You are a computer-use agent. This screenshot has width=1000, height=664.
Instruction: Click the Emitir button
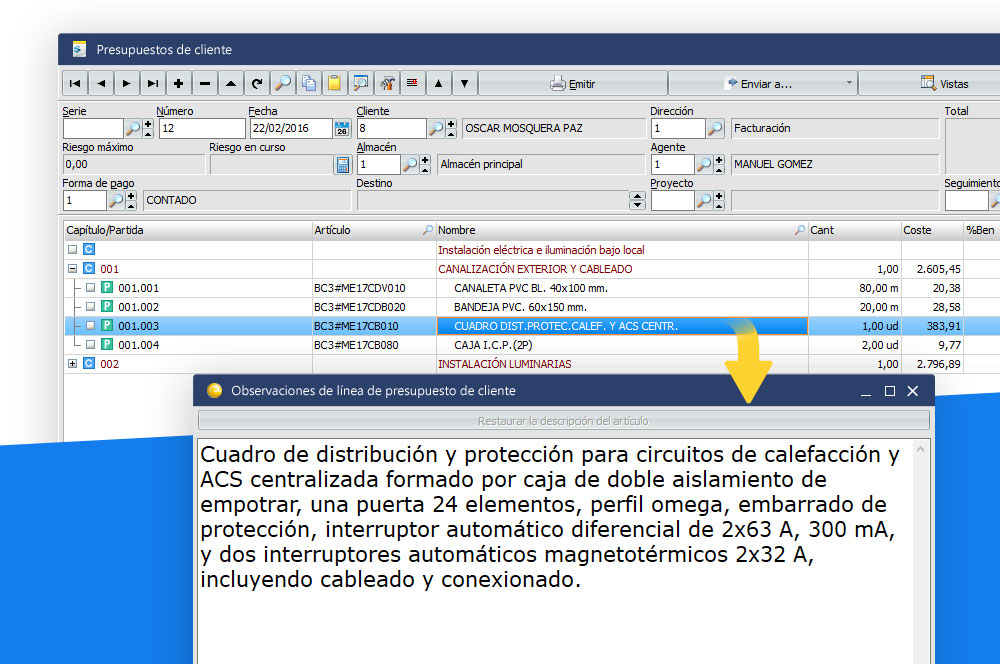pos(572,84)
